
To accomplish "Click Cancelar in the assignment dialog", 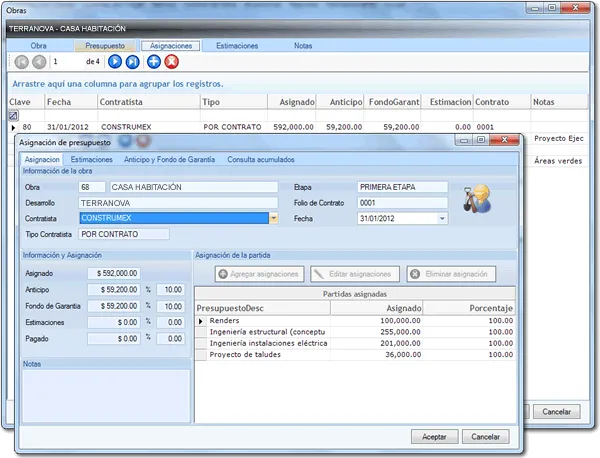I will point(486,437).
